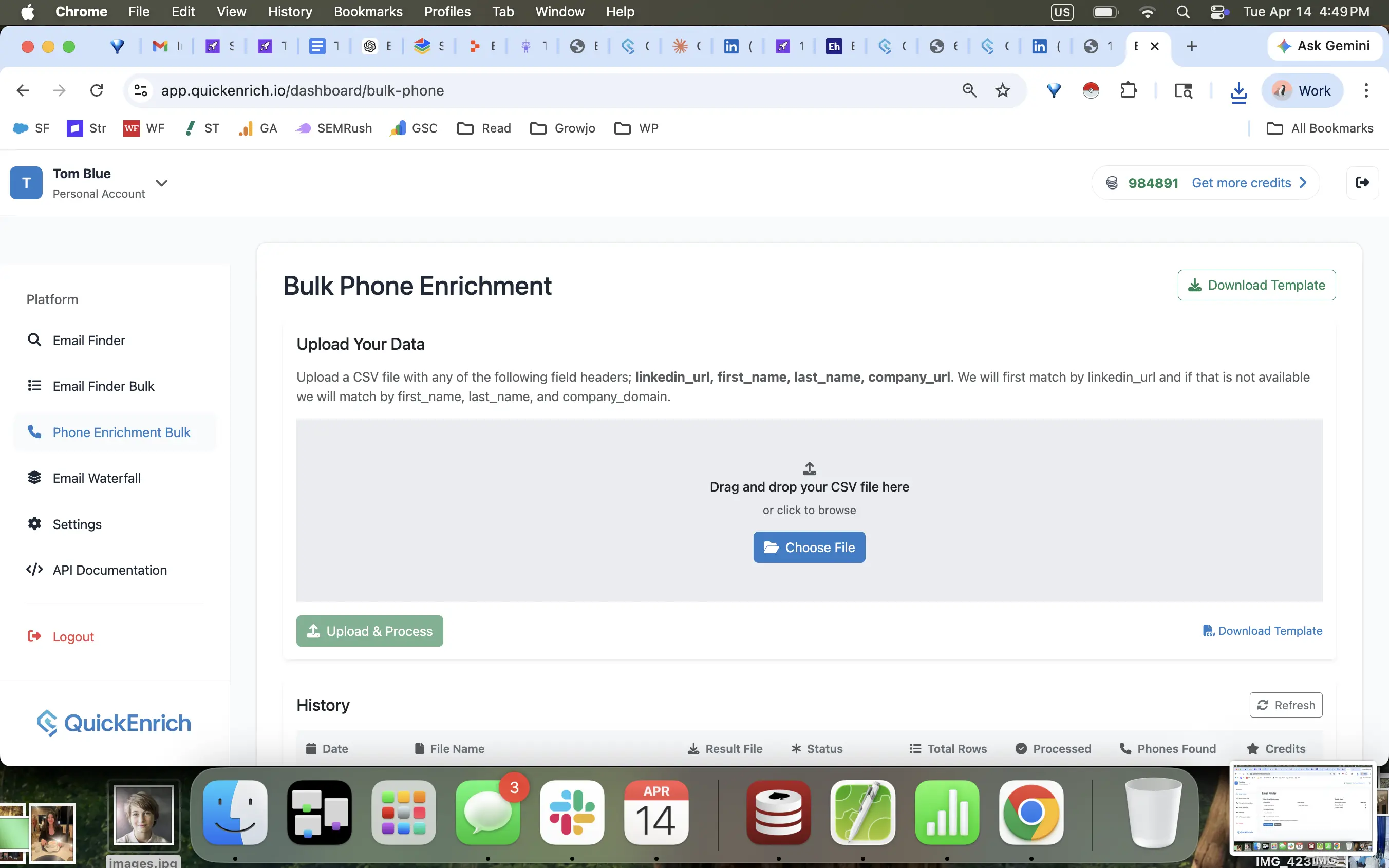This screenshot has height=868, width=1389.
Task: Refresh the History table
Action: tap(1286, 705)
